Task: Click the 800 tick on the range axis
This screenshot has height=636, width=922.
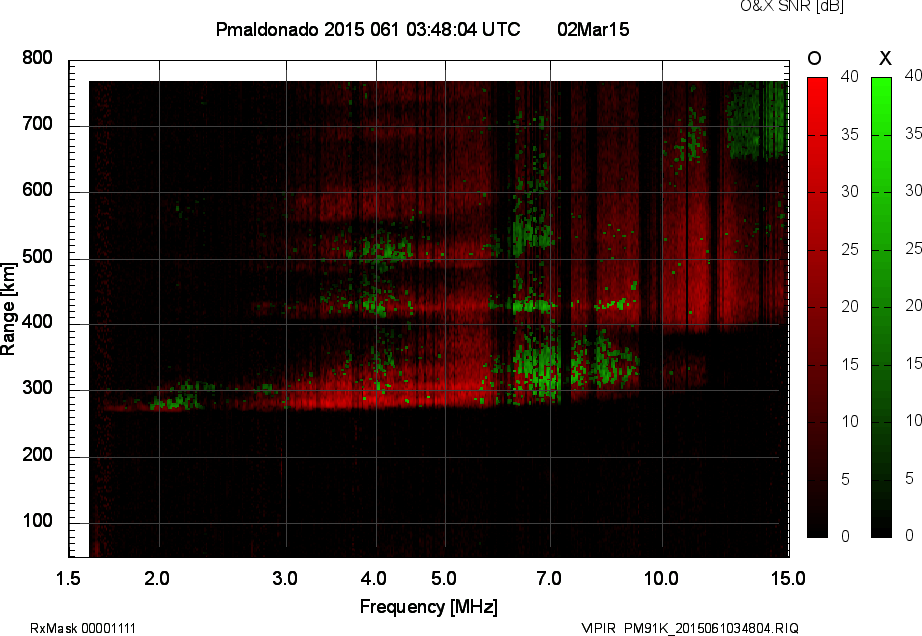Action: (37, 58)
